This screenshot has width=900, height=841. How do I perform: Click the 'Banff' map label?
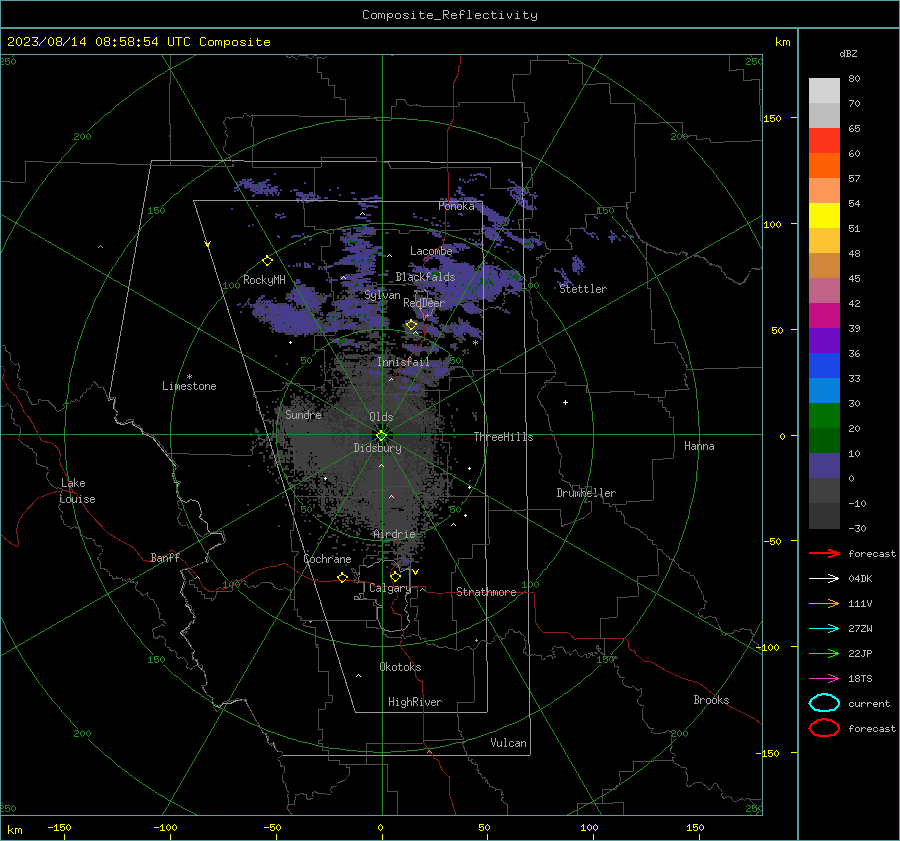[x=165, y=558]
